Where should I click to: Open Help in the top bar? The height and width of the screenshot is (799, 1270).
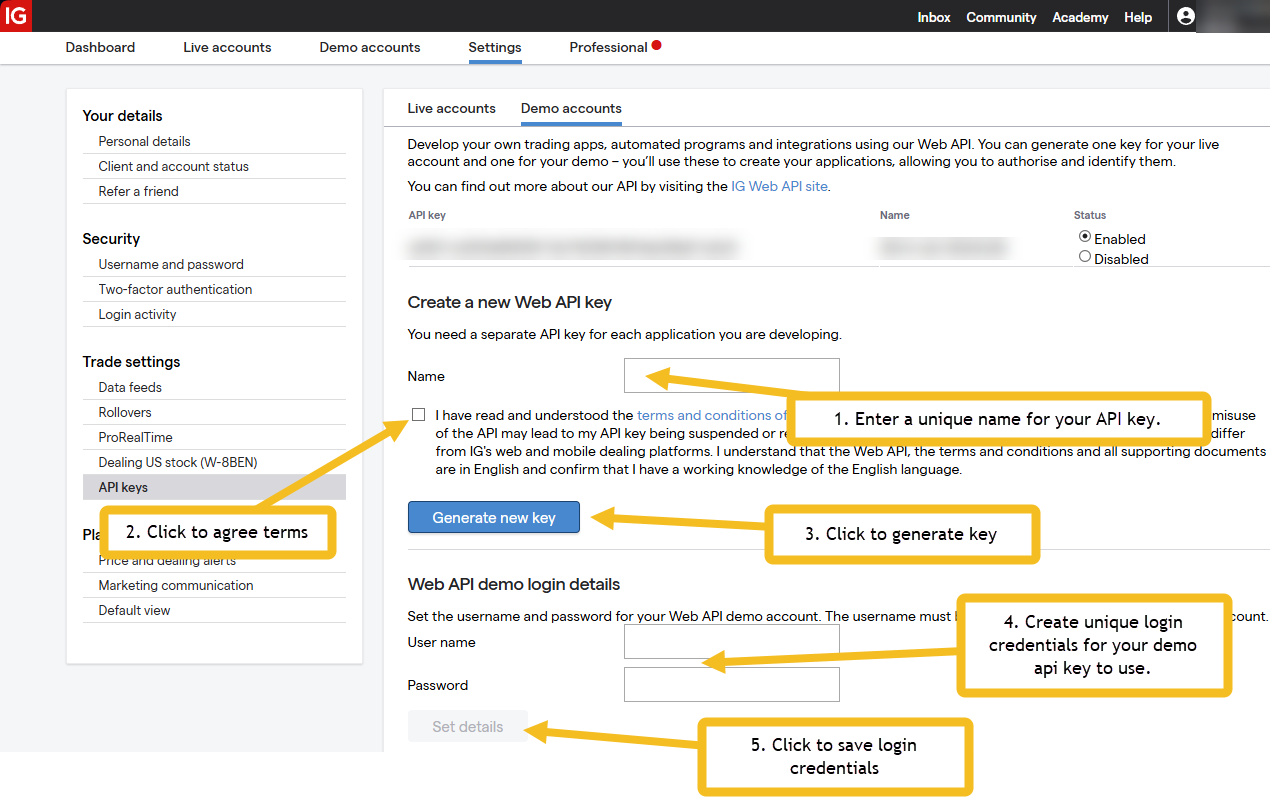(x=1138, y=17)
